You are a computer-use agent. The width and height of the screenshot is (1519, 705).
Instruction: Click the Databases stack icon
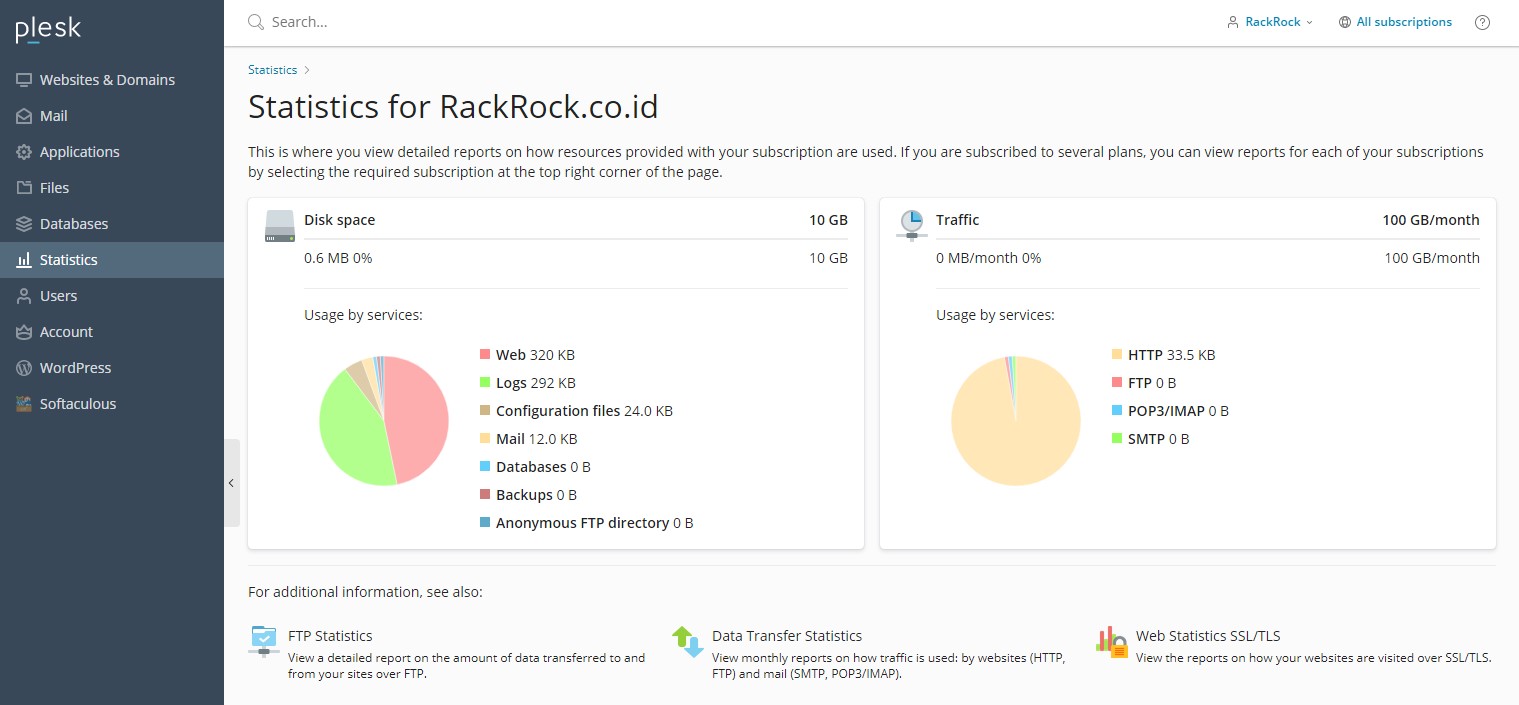coord(24,224)
